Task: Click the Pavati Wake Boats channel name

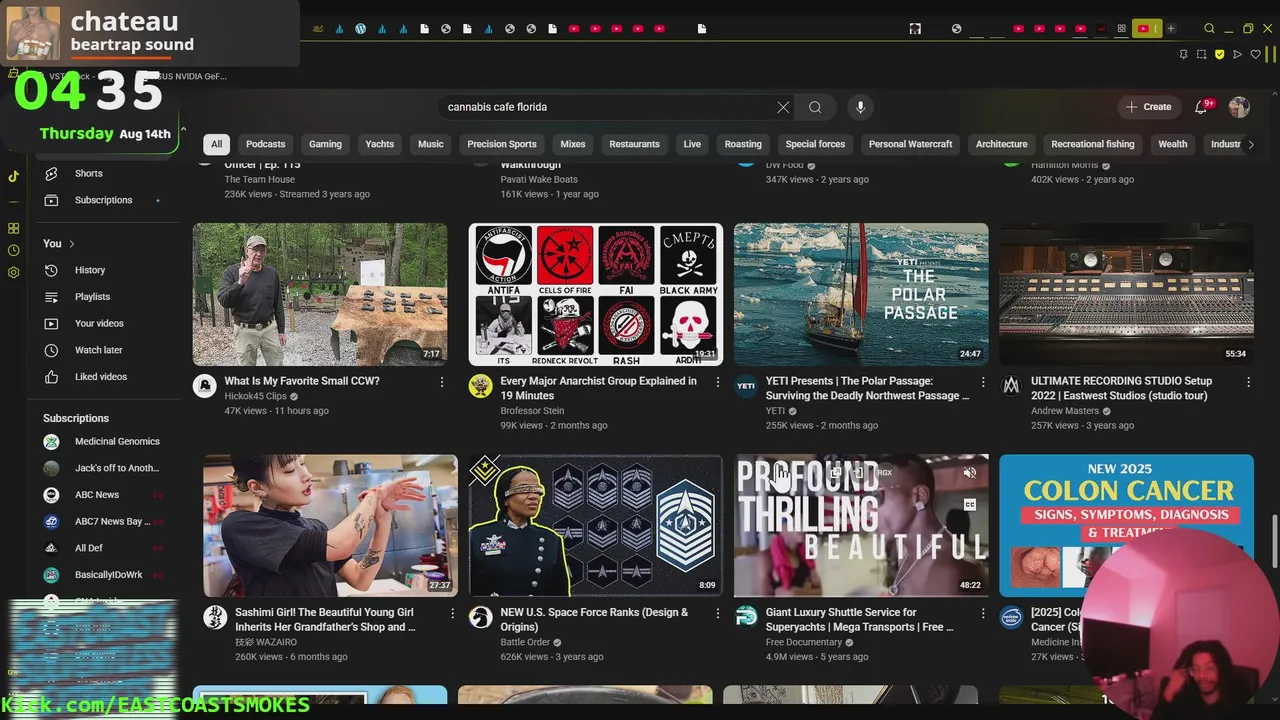Action: (x=539, y=180)
